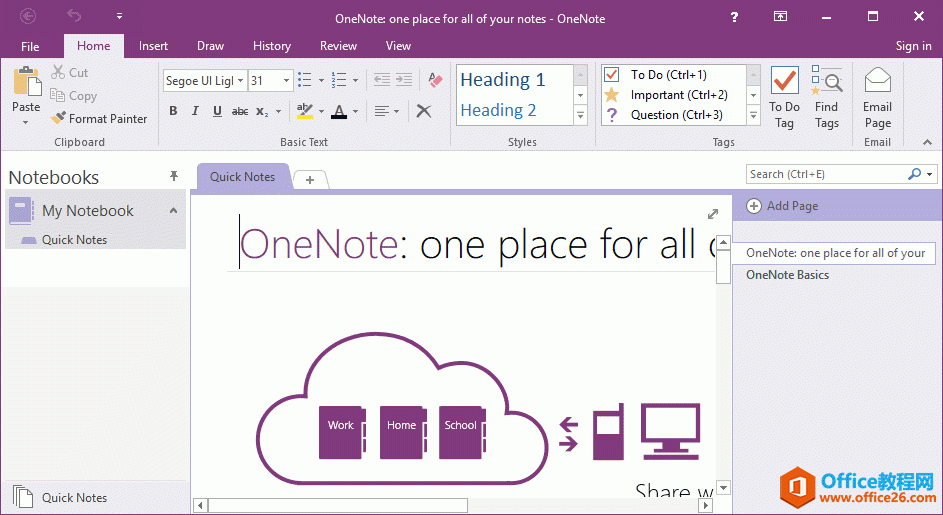
Task: Toggle strikethrough formatting
Action: click(240, 111)
